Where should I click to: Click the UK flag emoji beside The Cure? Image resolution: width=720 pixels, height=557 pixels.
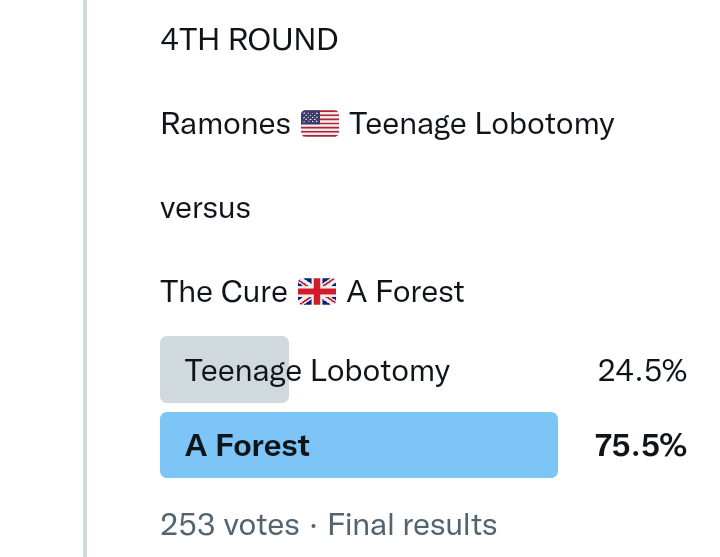tap(317, 292)
